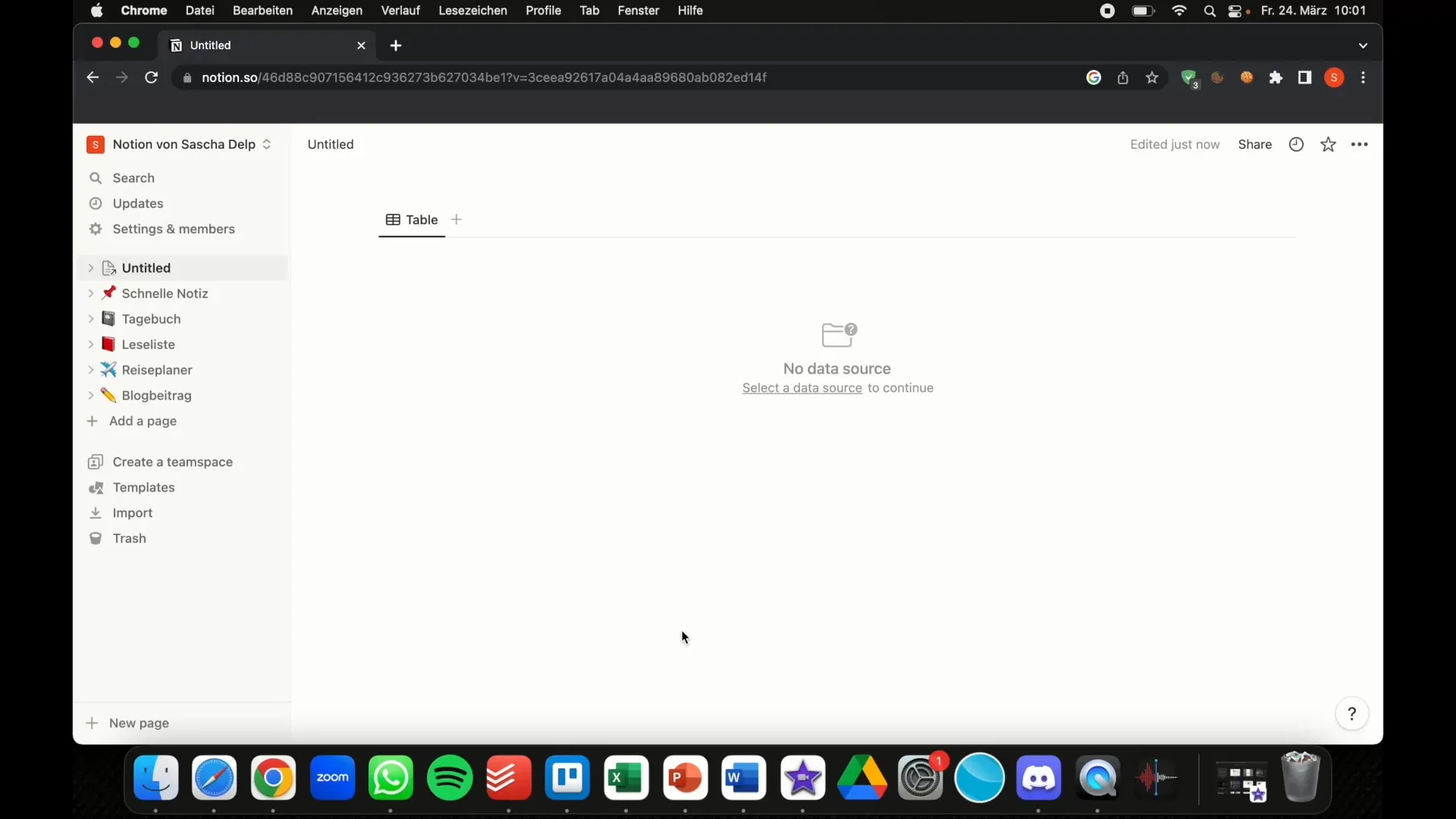
Task: Expand the Tagebuch page tree item
Action: 90,318
